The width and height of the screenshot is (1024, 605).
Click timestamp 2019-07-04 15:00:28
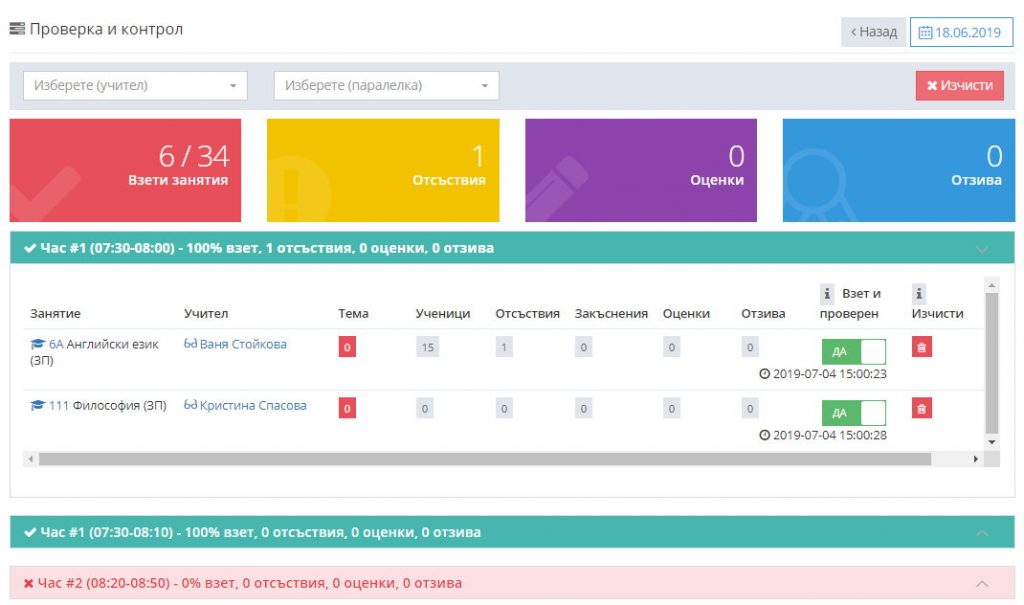(x=829, y=435)
